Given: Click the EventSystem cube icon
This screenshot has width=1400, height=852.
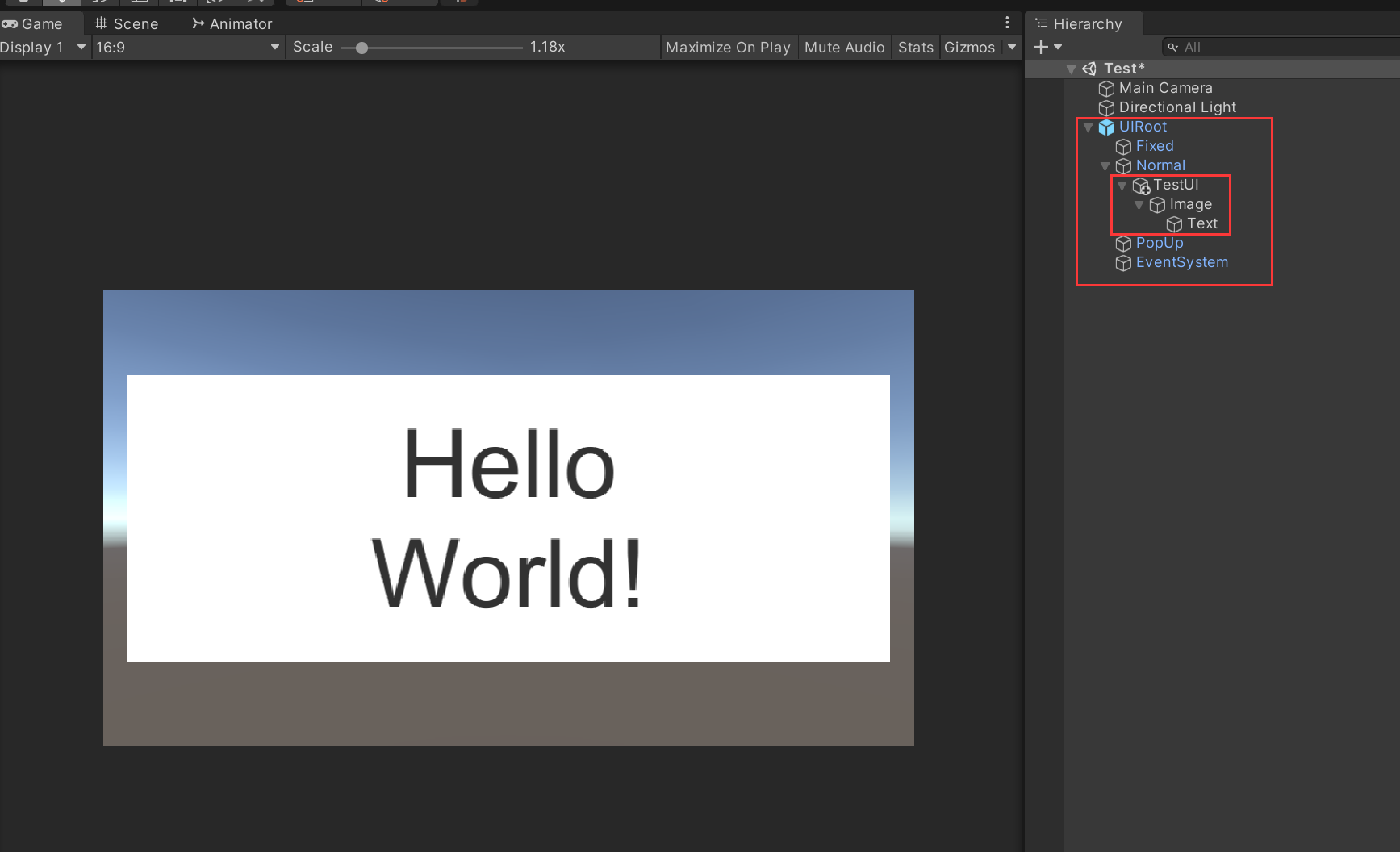Looking at the screenshot, I should coord(1123,262).
